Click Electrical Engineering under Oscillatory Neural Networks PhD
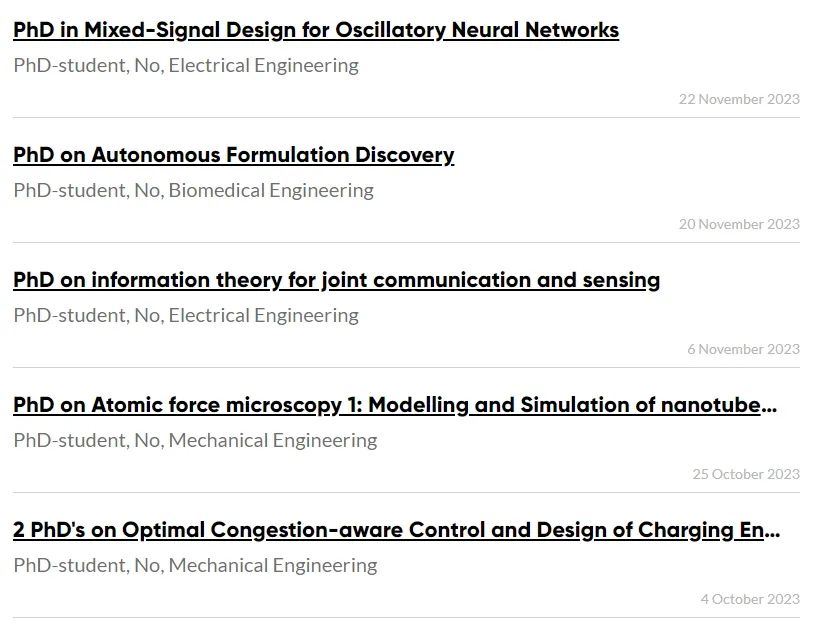This screenshot has height=627, width=824. 264,66
